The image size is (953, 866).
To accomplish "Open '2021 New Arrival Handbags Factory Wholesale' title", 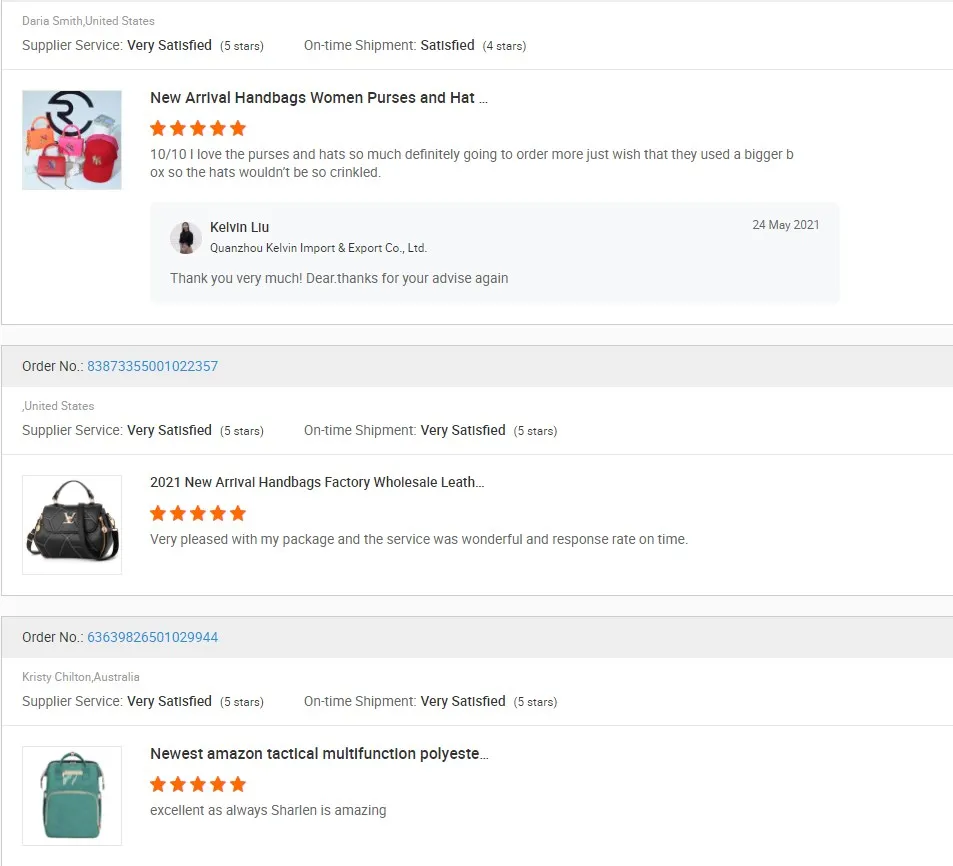I will [317, 482].
